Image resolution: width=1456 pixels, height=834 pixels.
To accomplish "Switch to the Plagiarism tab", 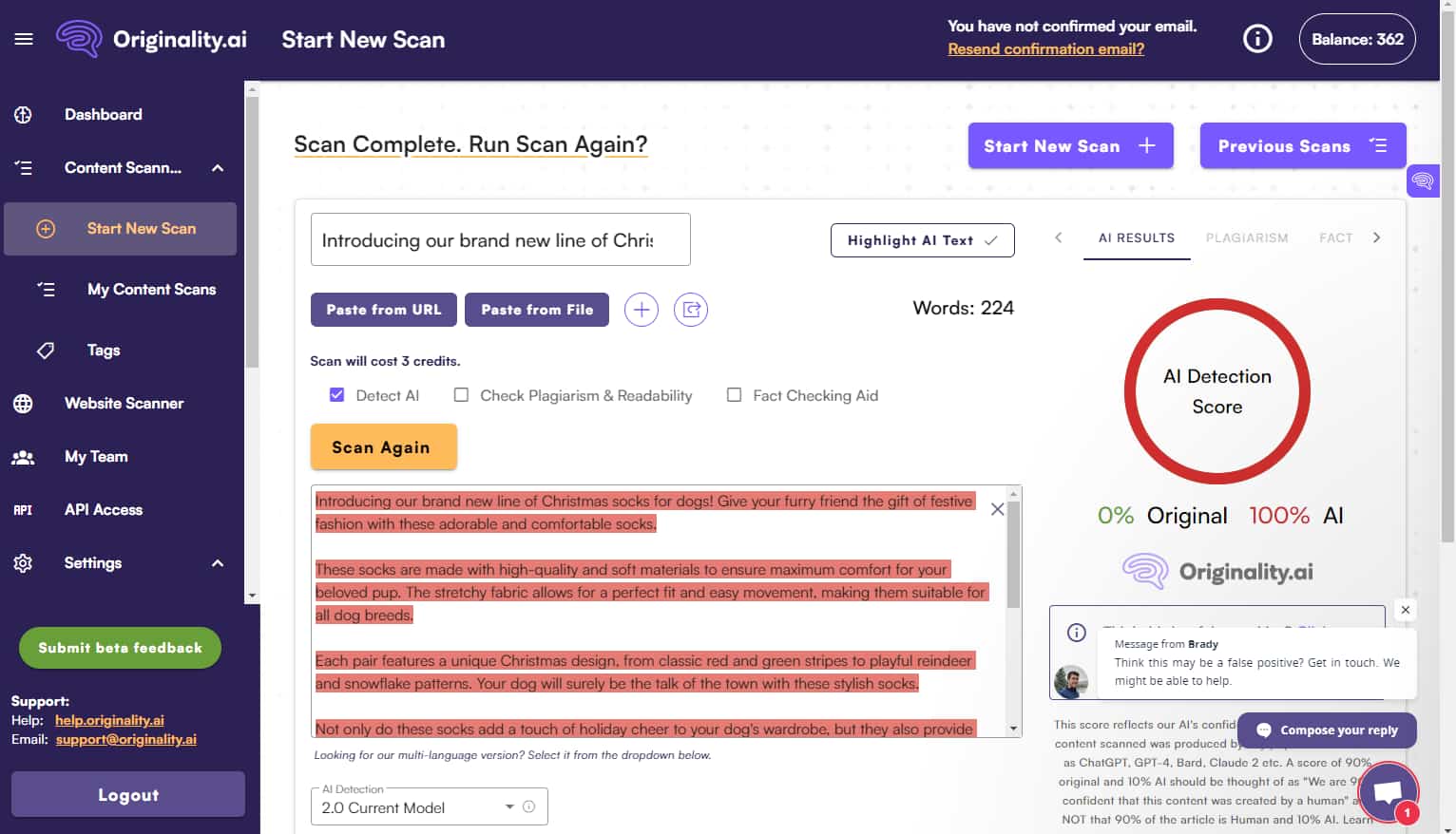I will 1247,237.
